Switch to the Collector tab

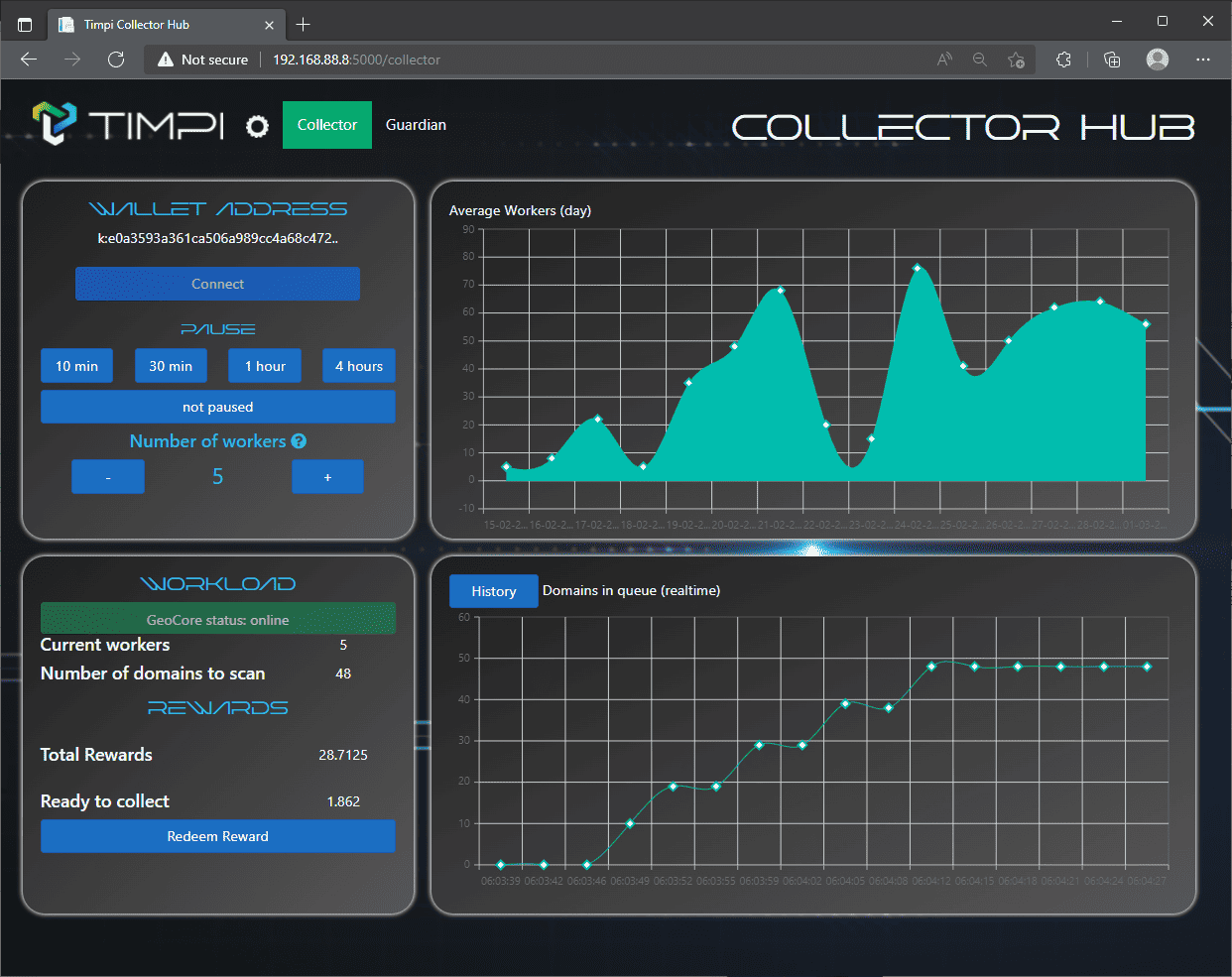click(327, 125)
